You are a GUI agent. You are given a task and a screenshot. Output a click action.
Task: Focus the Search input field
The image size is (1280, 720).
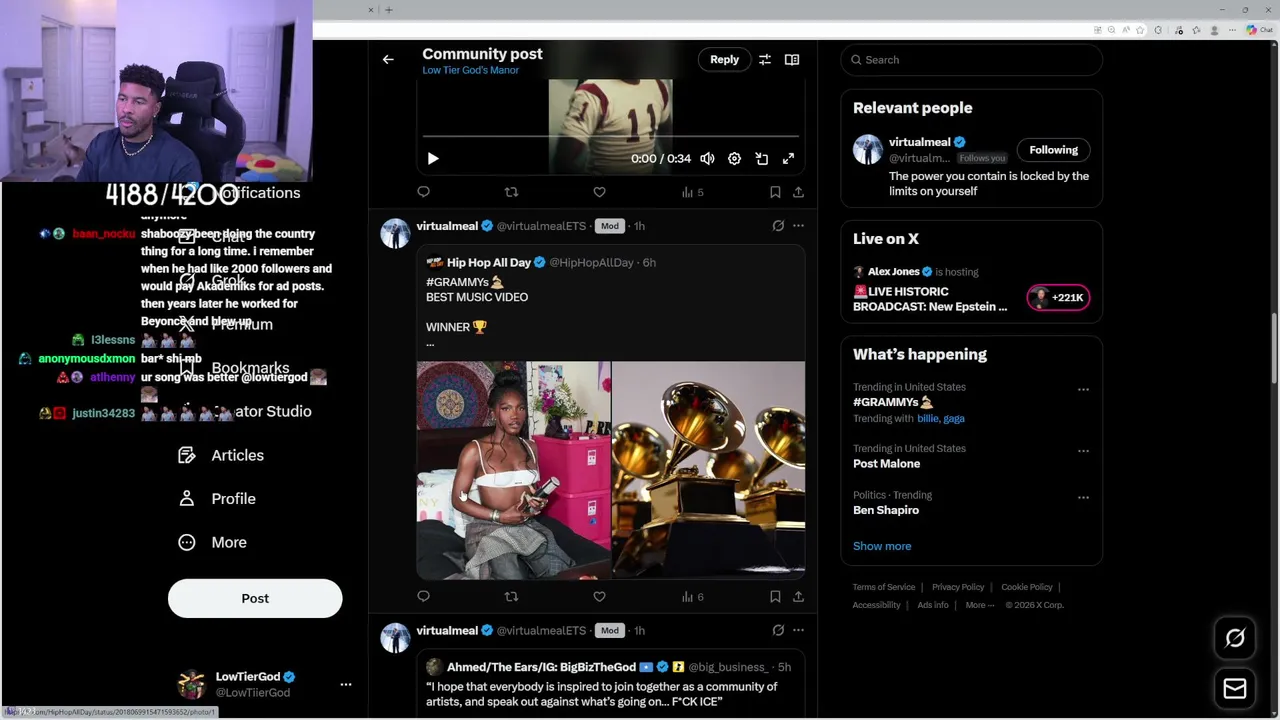point(971,60)
